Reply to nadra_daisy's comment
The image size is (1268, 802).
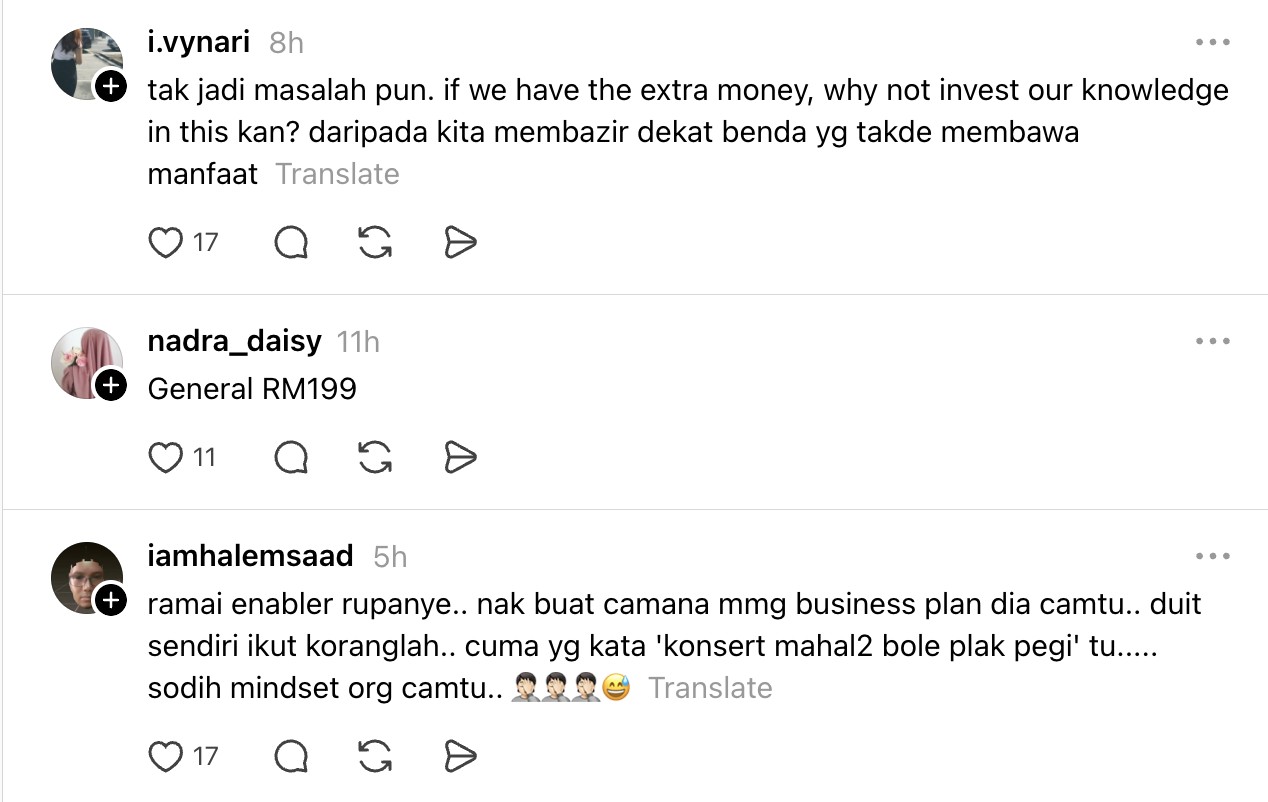(x=291, y=458)
